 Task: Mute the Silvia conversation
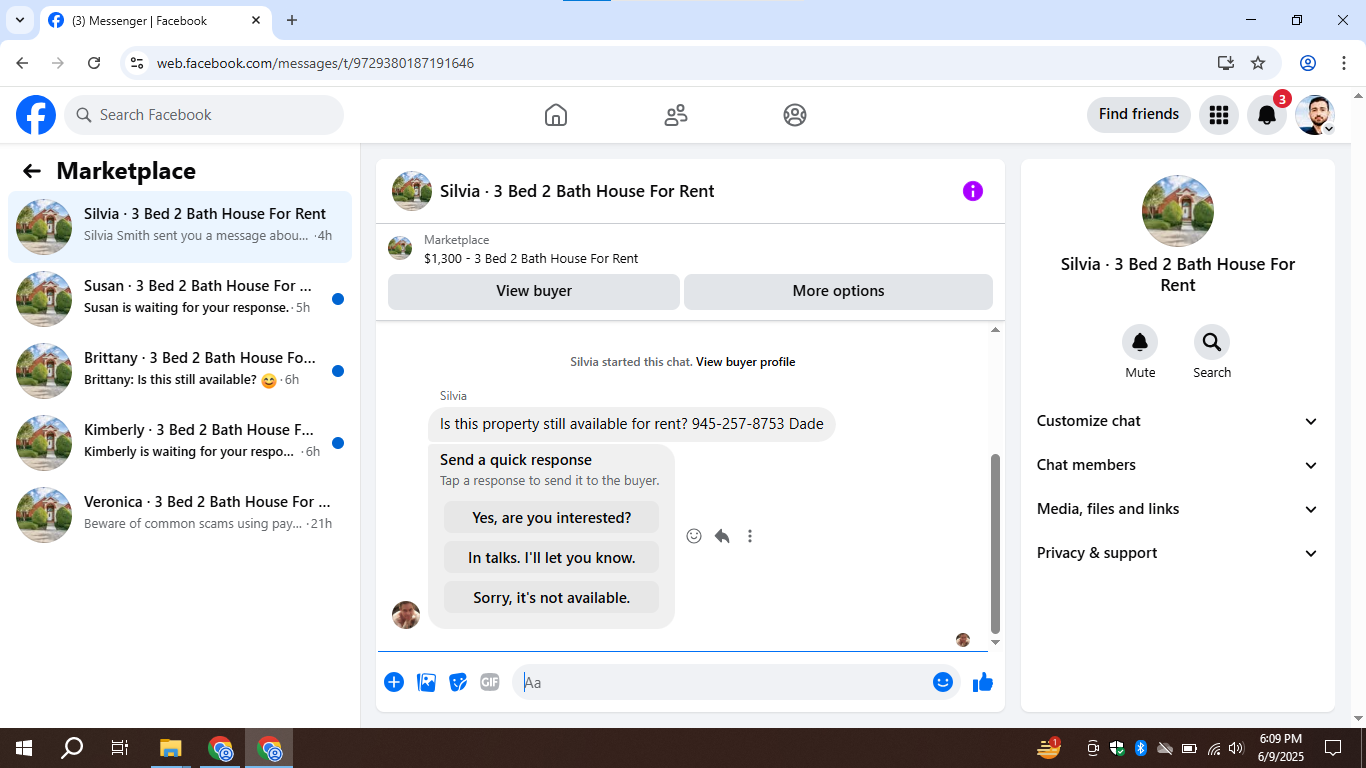point(1140,343)
